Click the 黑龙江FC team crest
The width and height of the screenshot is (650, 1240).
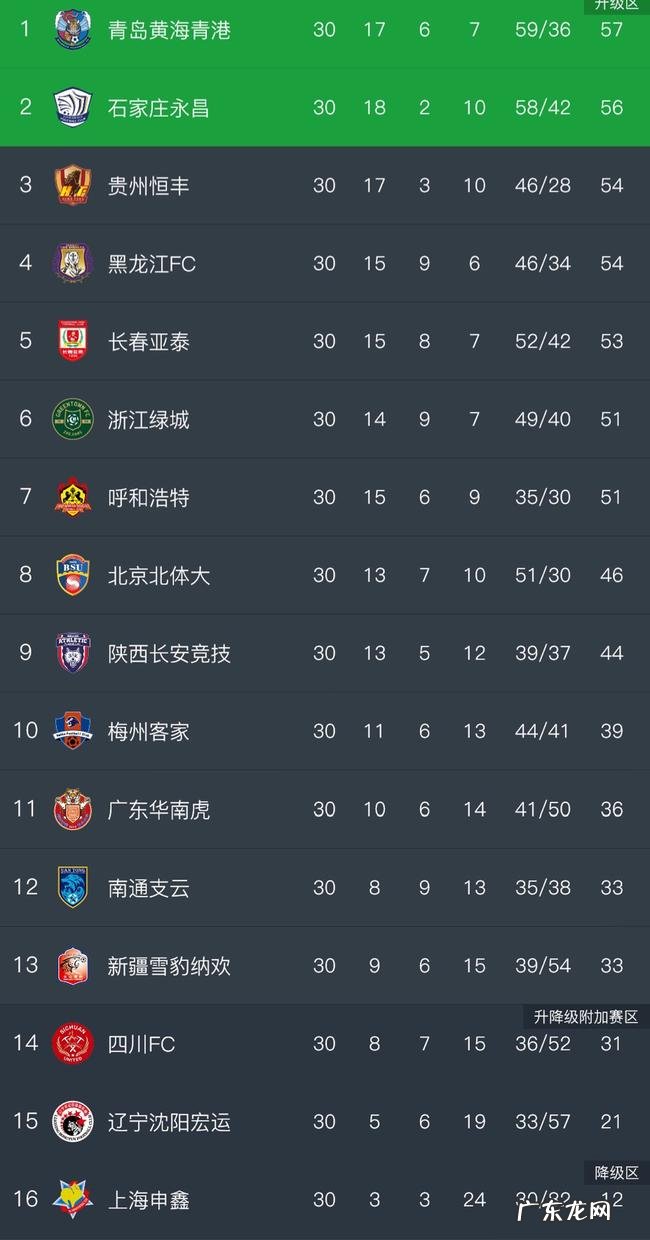(72, 263)
